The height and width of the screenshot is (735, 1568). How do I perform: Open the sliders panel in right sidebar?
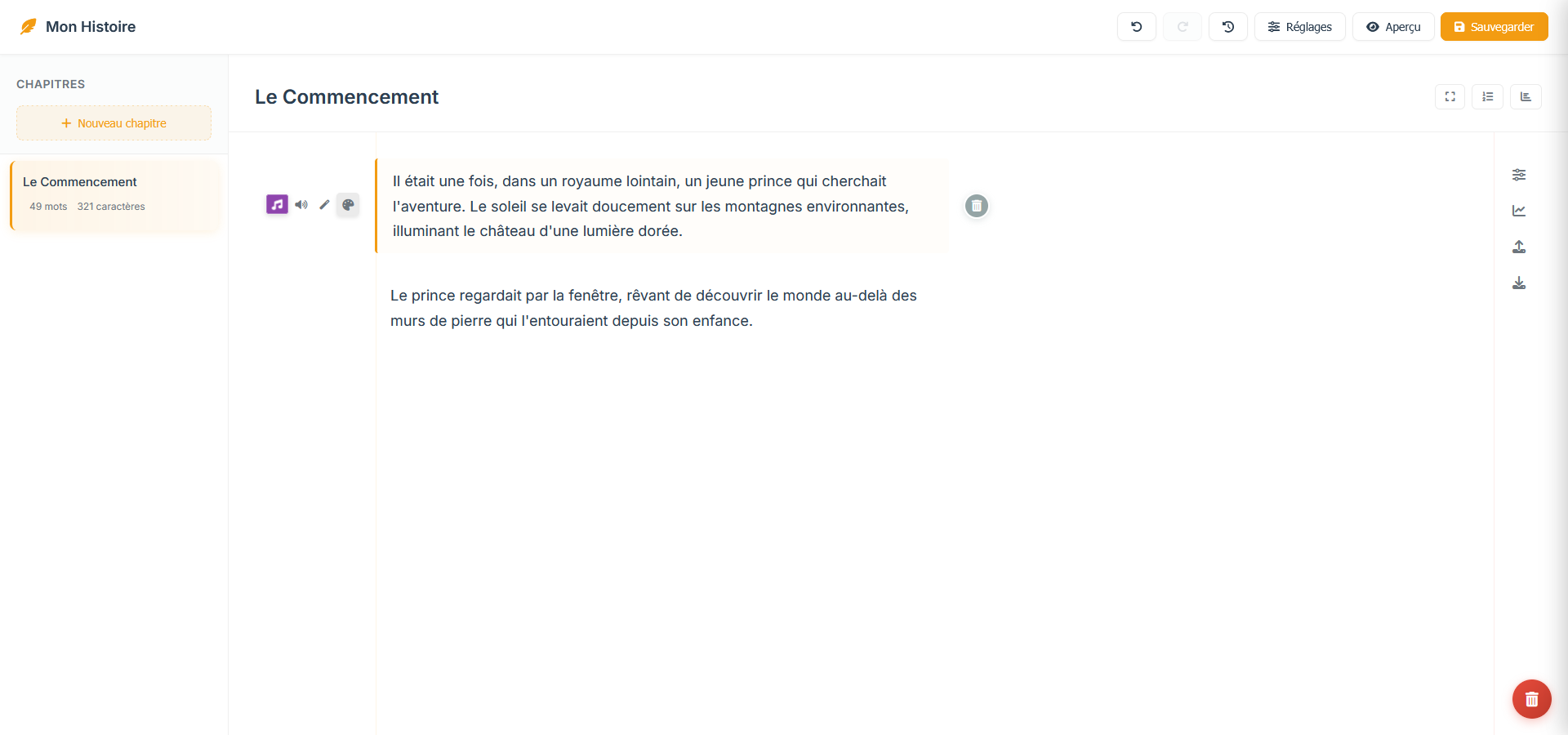1519,175
